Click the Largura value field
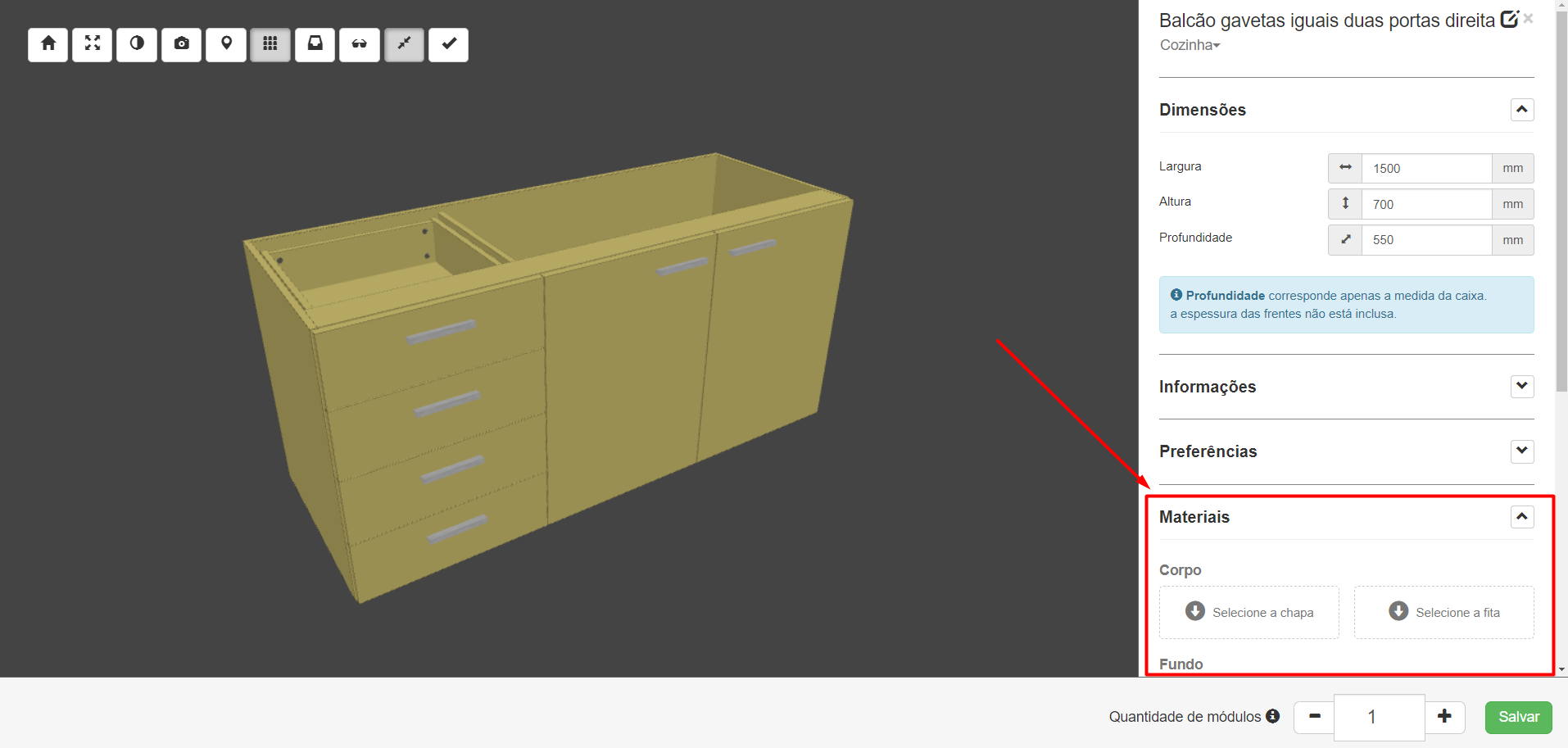 pyautogui.click(x=1426, y=168)
